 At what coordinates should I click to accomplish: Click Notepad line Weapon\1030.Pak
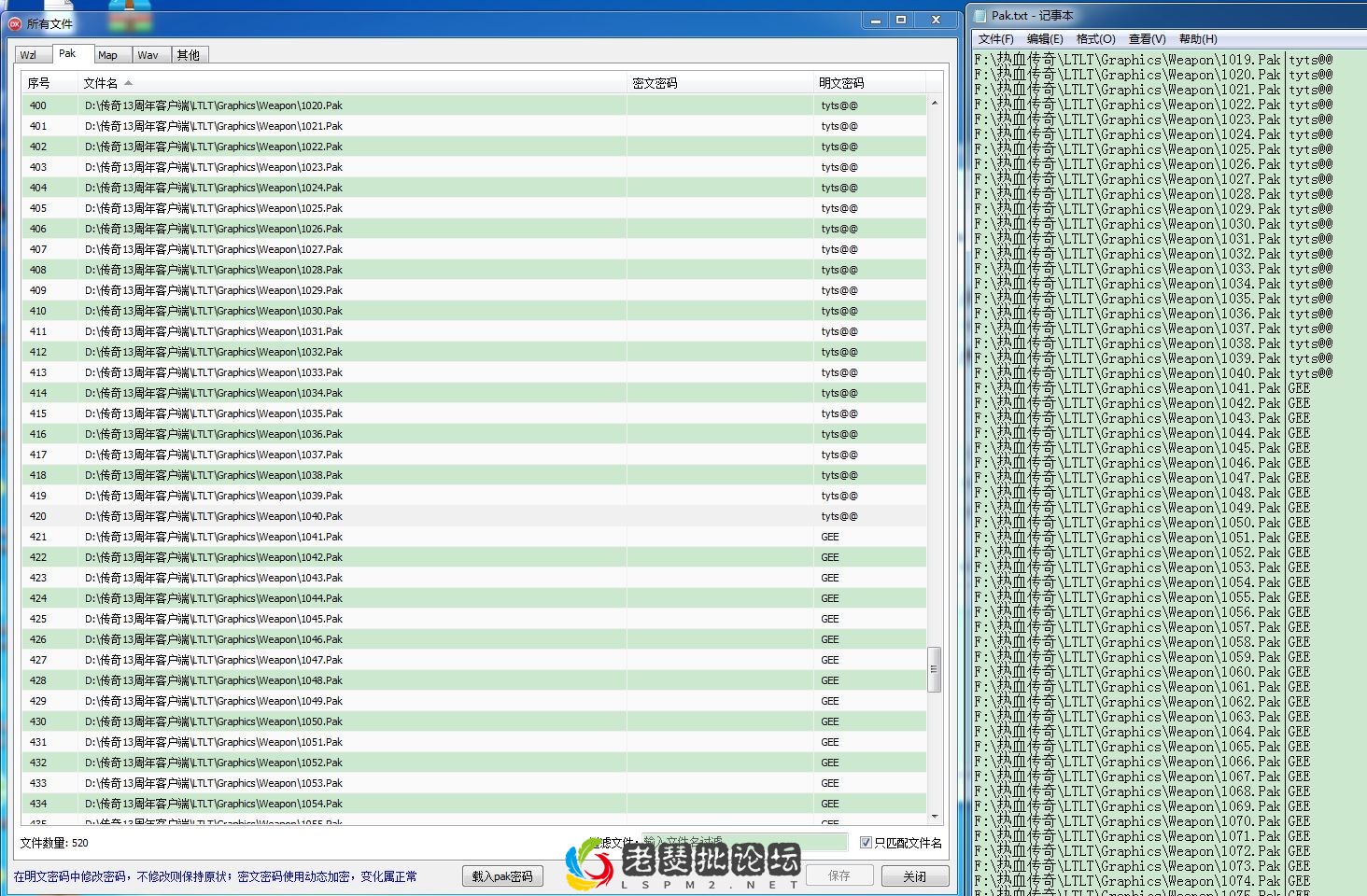pyautogui.click(x=1153, y=224)
